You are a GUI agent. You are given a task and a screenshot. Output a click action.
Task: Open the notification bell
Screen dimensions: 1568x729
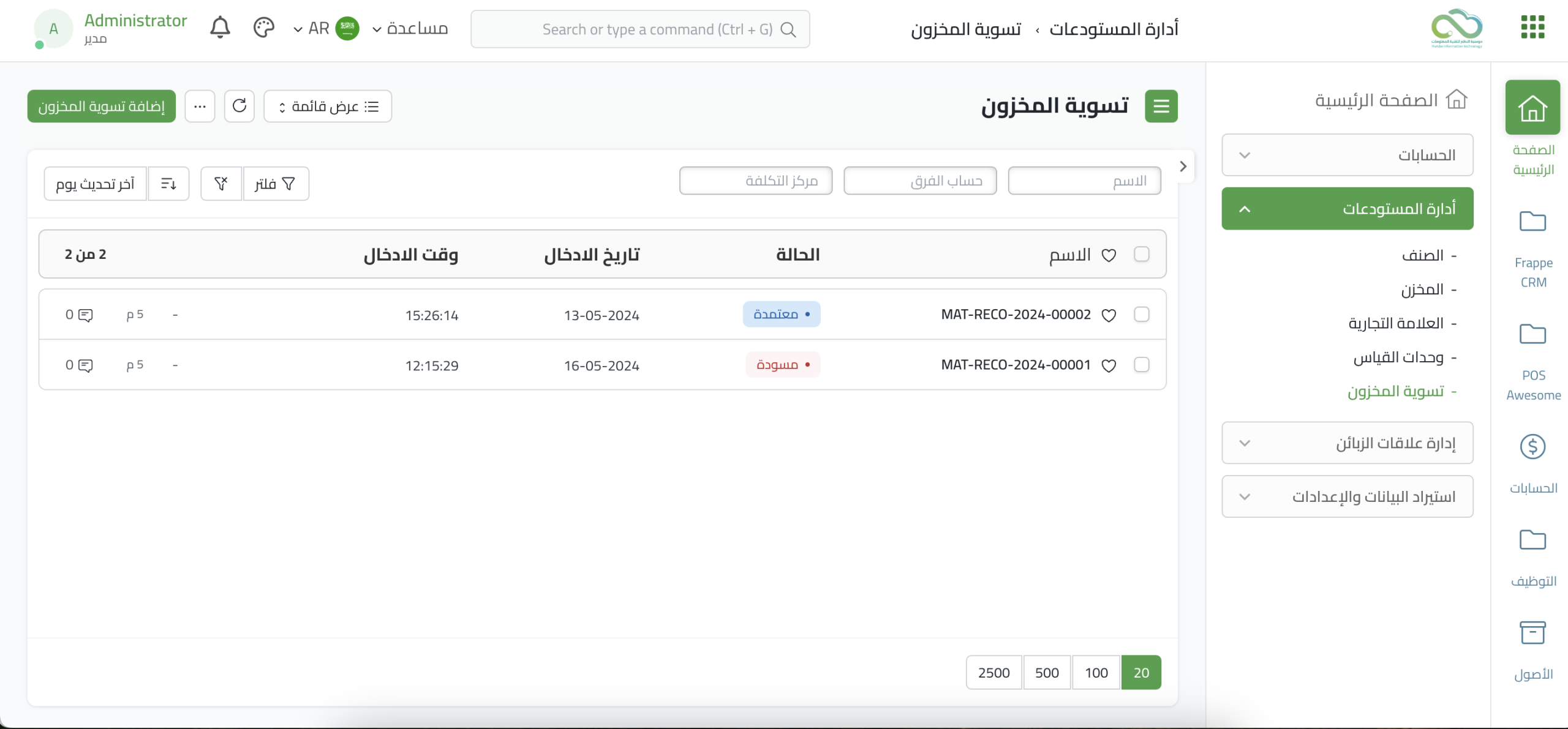(219, 28)
